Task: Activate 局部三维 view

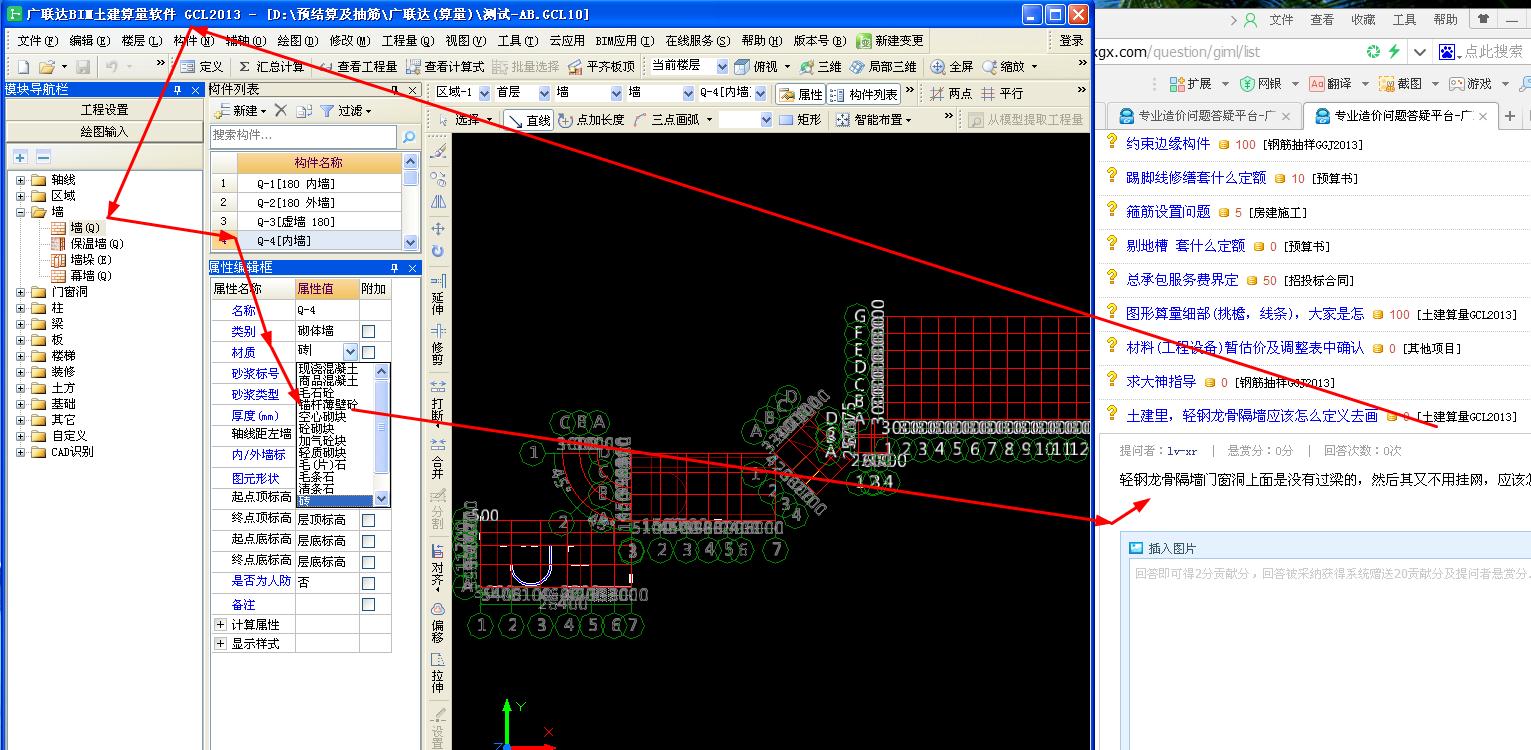Action: tap(883, 66)
